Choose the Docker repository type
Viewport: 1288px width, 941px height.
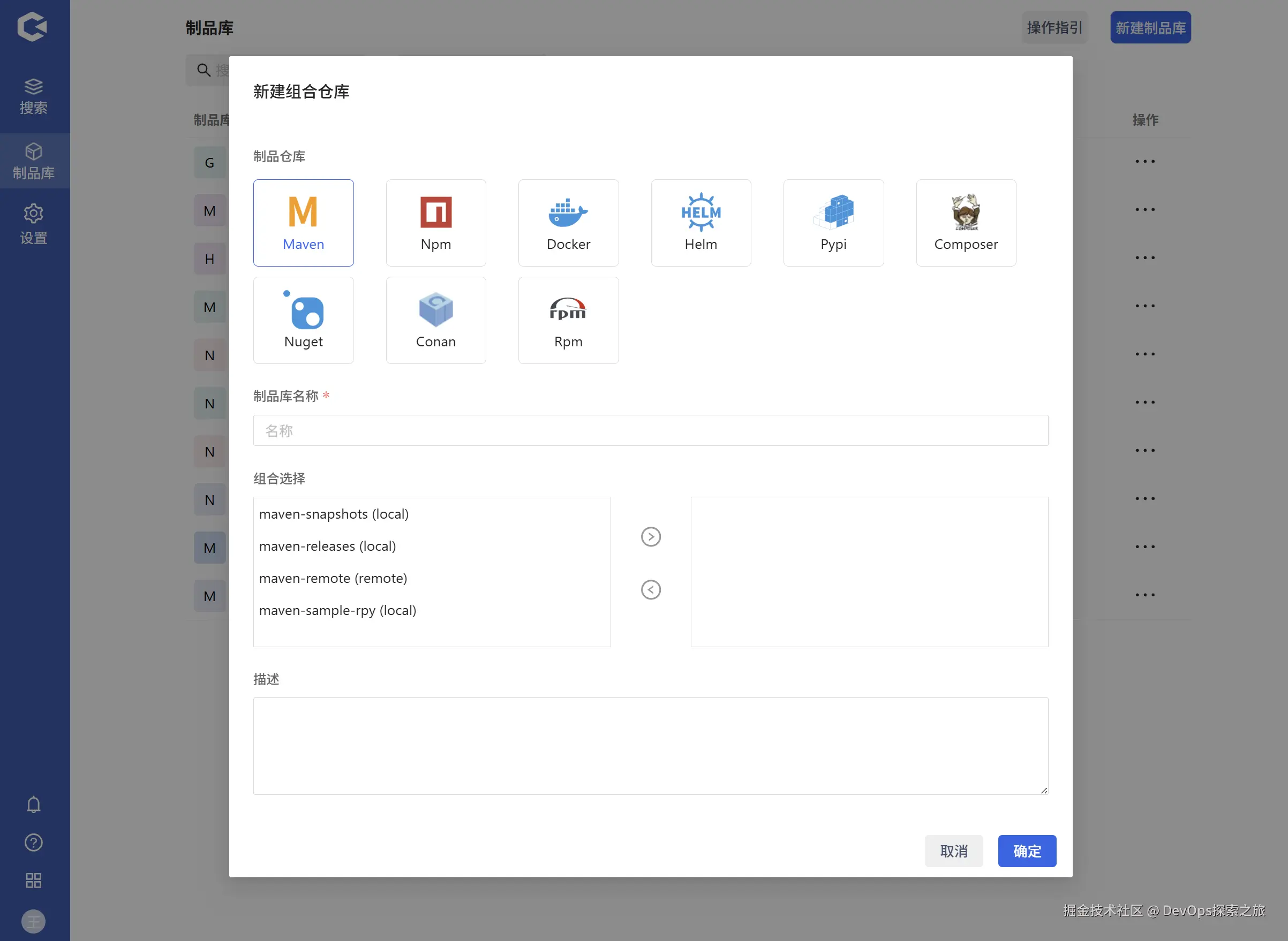pos(568,223)
